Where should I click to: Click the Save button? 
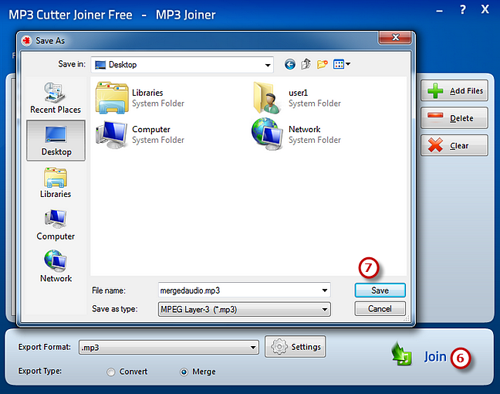tap(380, 290)
